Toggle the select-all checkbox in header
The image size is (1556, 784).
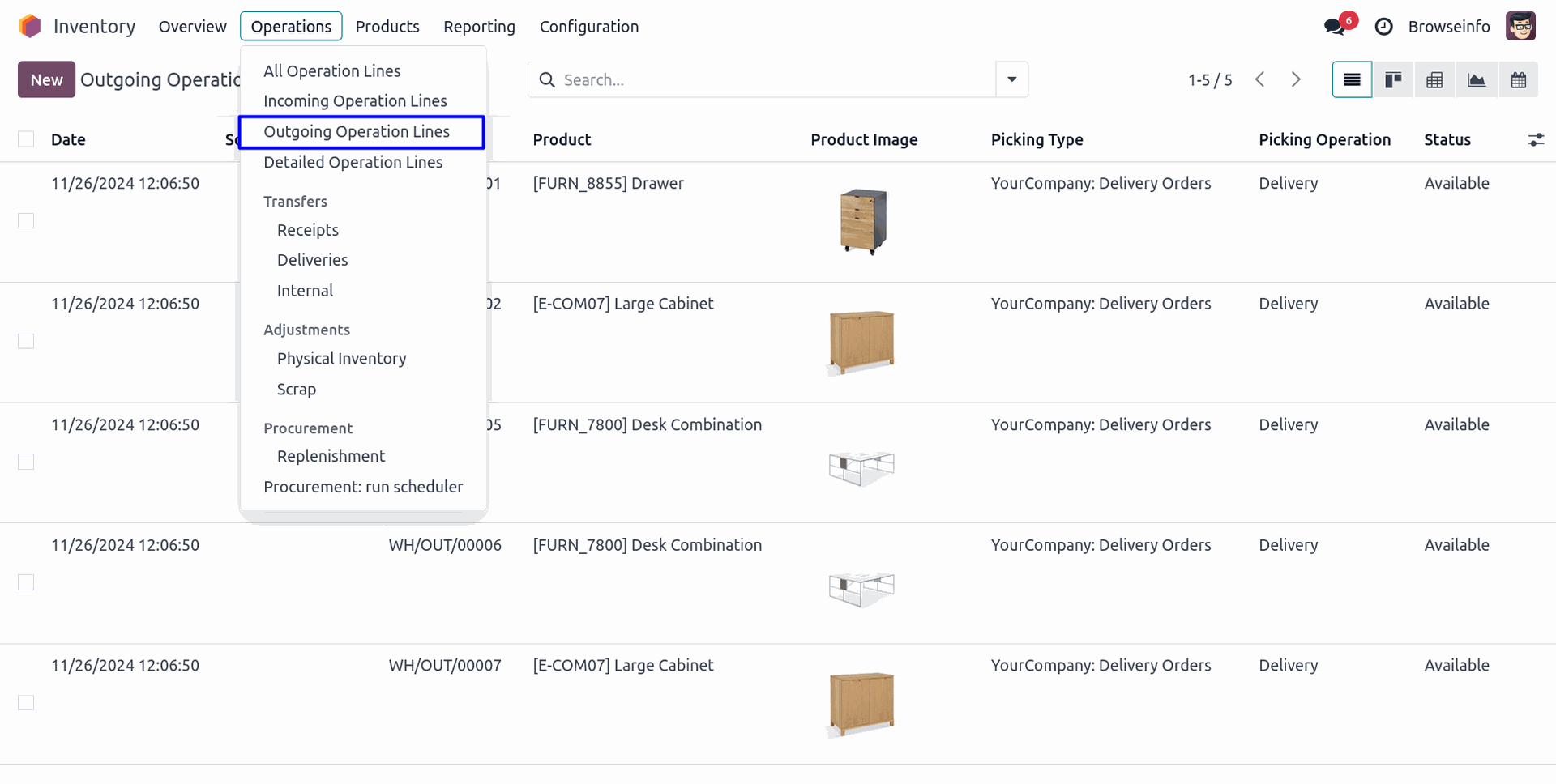tap(26, 139)
